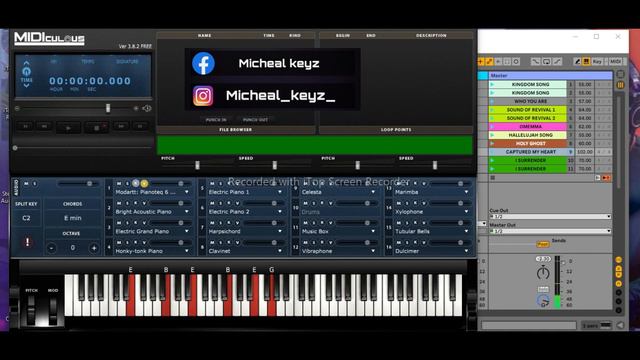The height and width of the screenshot is (360, 640).
Task: Toggle solo on the AUDIO channel
Action: pyautogui.click(x=35, y=184)
